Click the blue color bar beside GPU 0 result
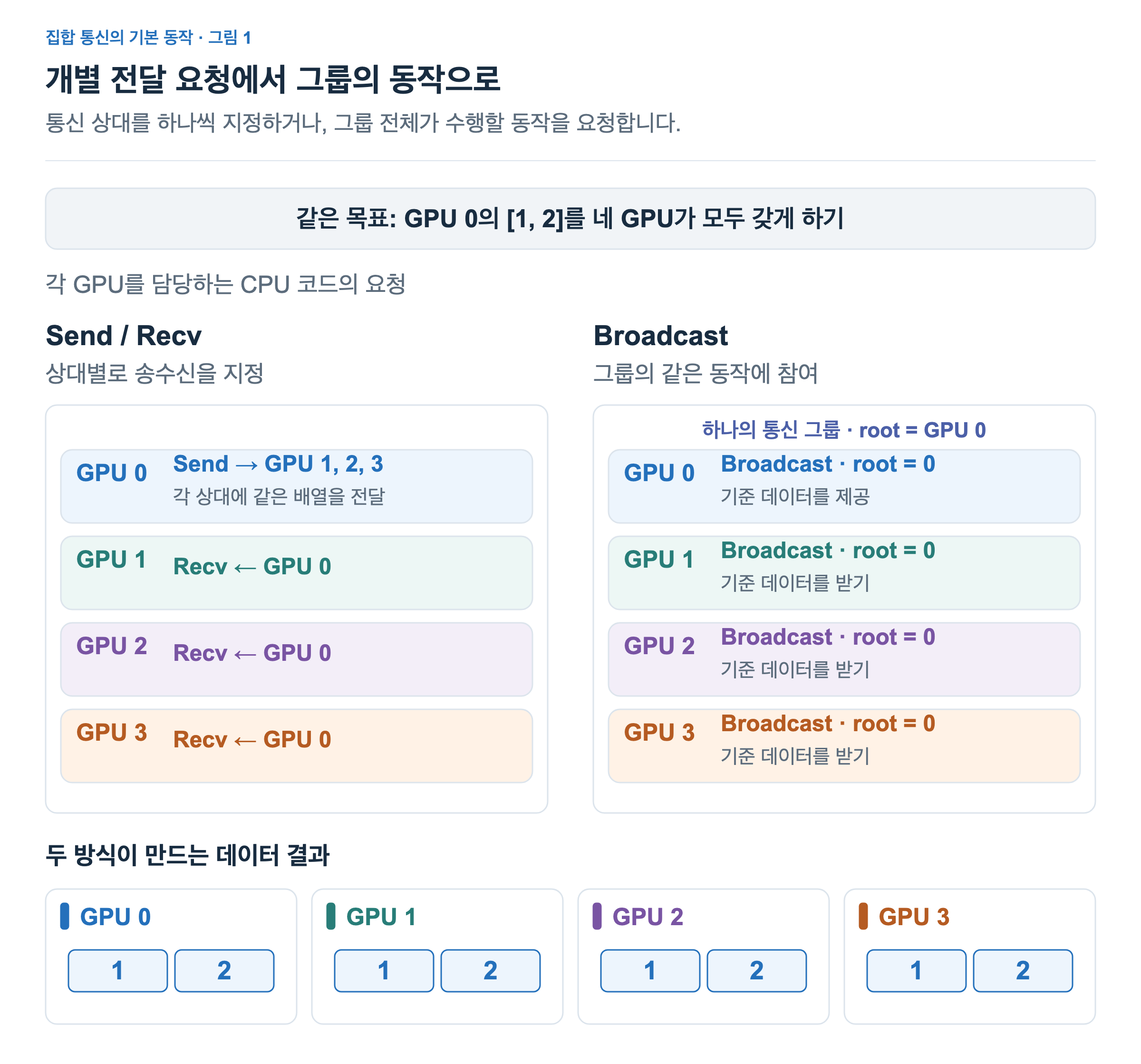The height and width of the screenshot is (1064, 1141). click(x=64, y=916)
